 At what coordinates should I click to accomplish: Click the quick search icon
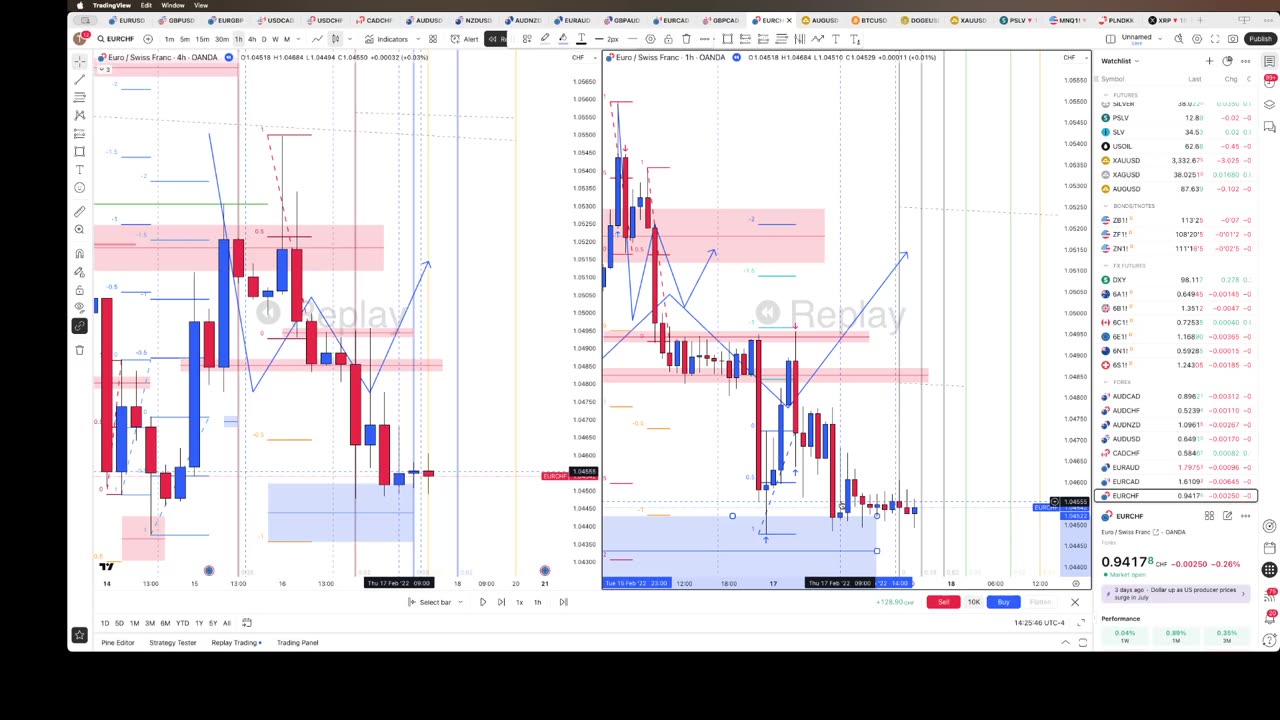coord(1179,39)
